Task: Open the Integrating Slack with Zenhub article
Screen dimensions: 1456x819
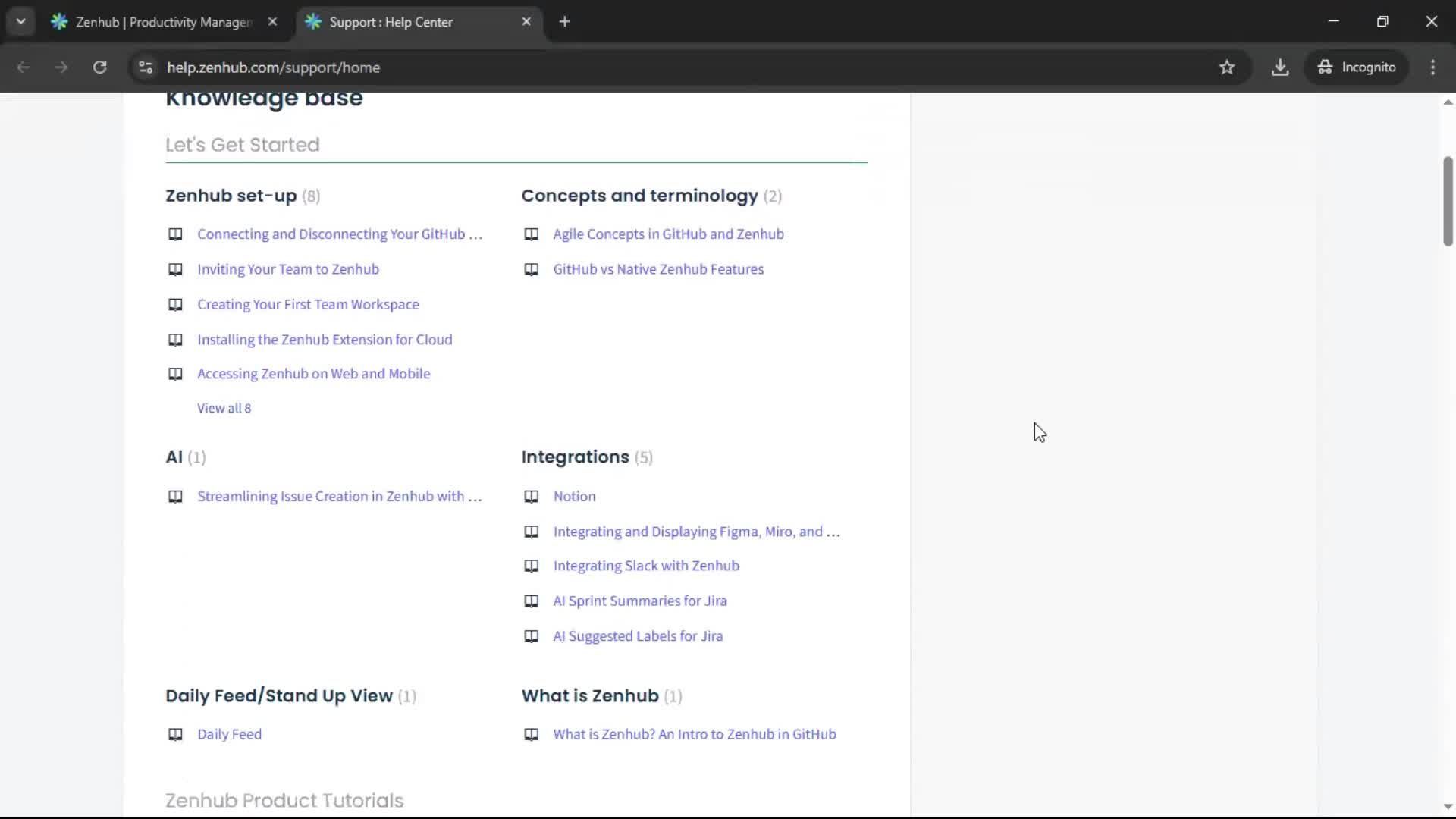Action: pyautogui.click(x=647, y=566)
